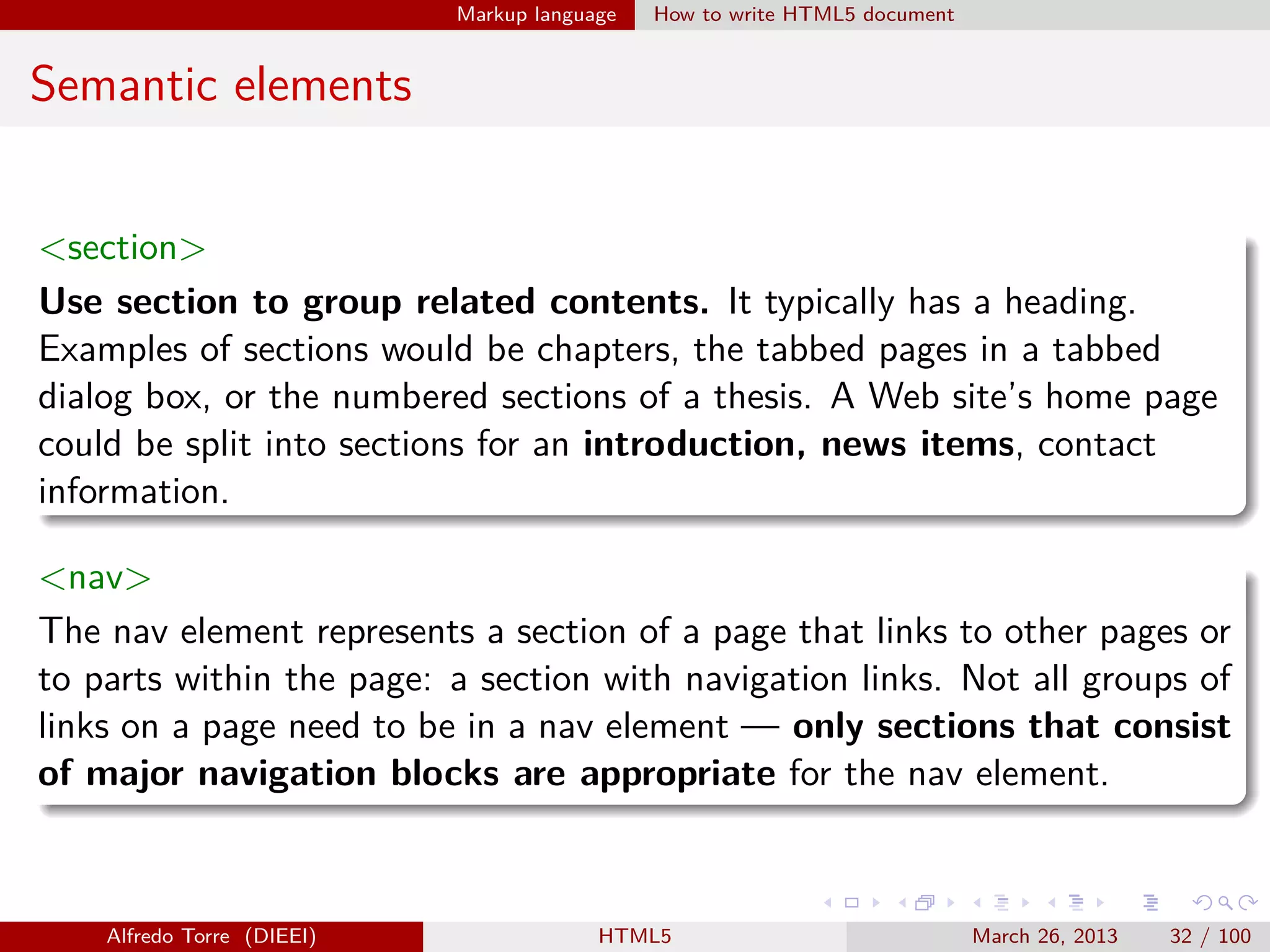Screen dimensions: 1270x952
Task: Jump to next subsection arrow
Action: tap(1026, 903)
